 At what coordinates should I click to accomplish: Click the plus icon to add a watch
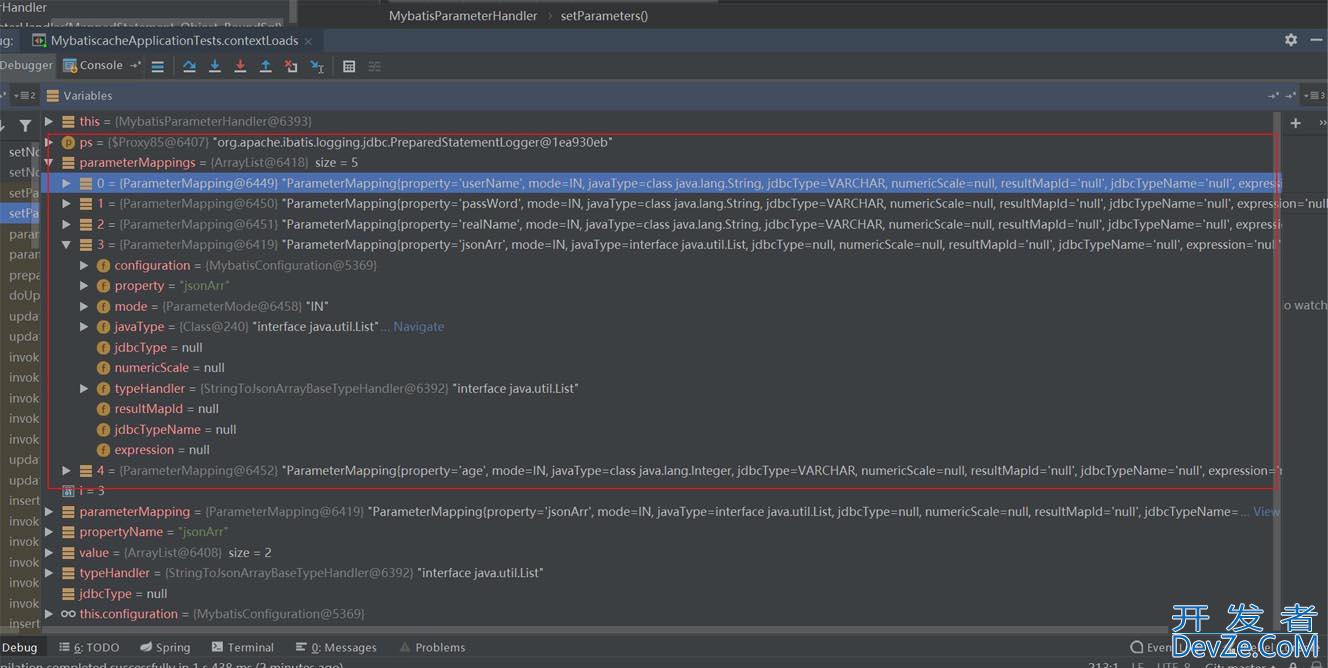click(1296, 122)
